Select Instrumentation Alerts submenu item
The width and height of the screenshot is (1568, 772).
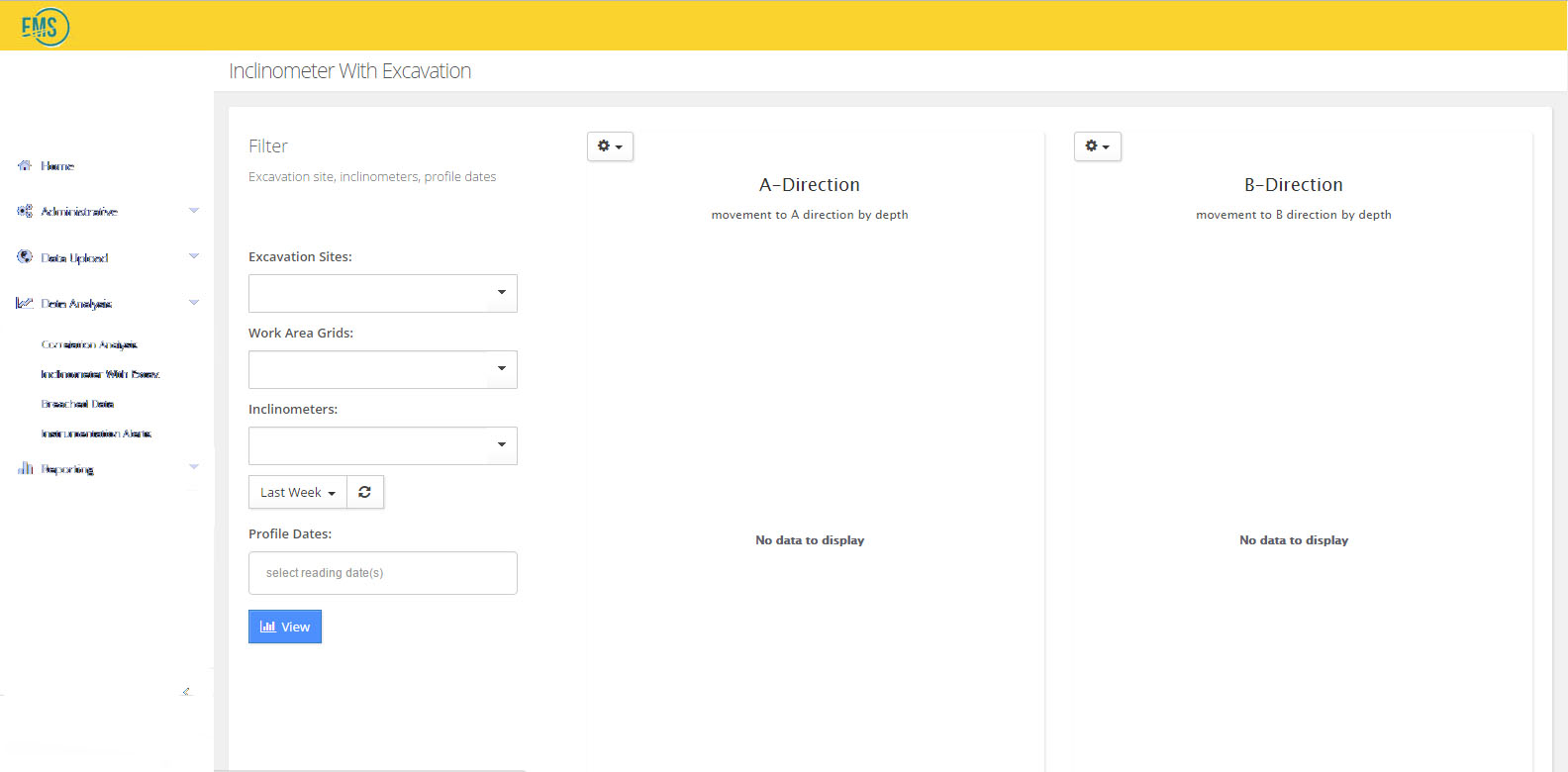[x=96, y=434]
